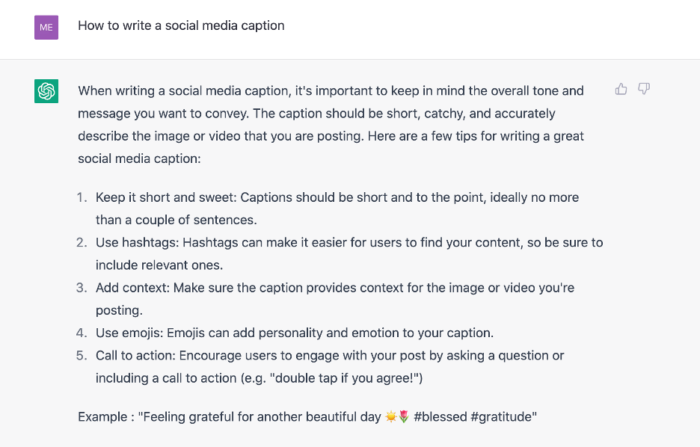Image resolution: width=700 pixels, height=447 pixels.
Task: Click the thumbs down icon
Action: 644,89
